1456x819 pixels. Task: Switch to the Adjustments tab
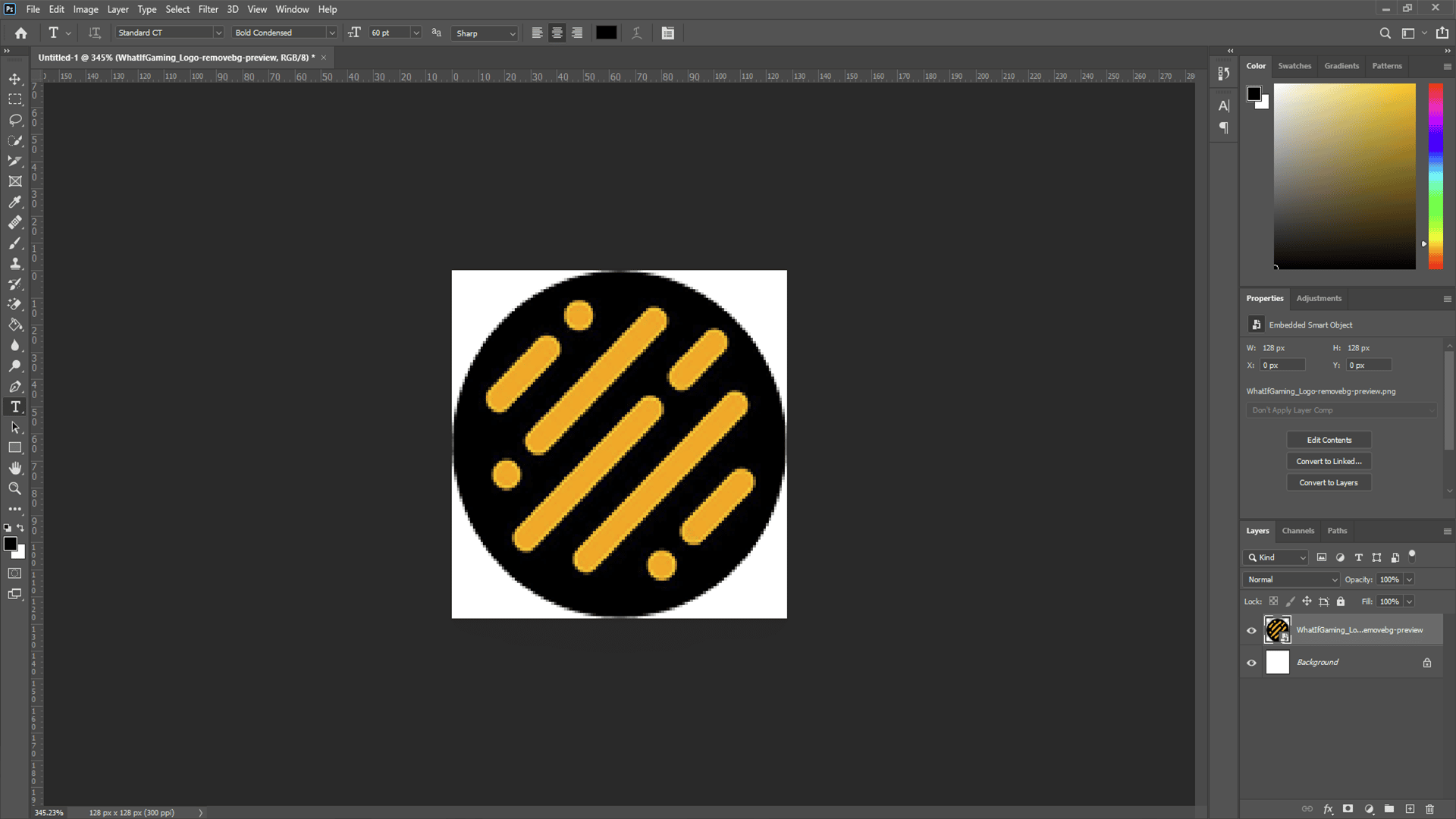coord(1319,298)
